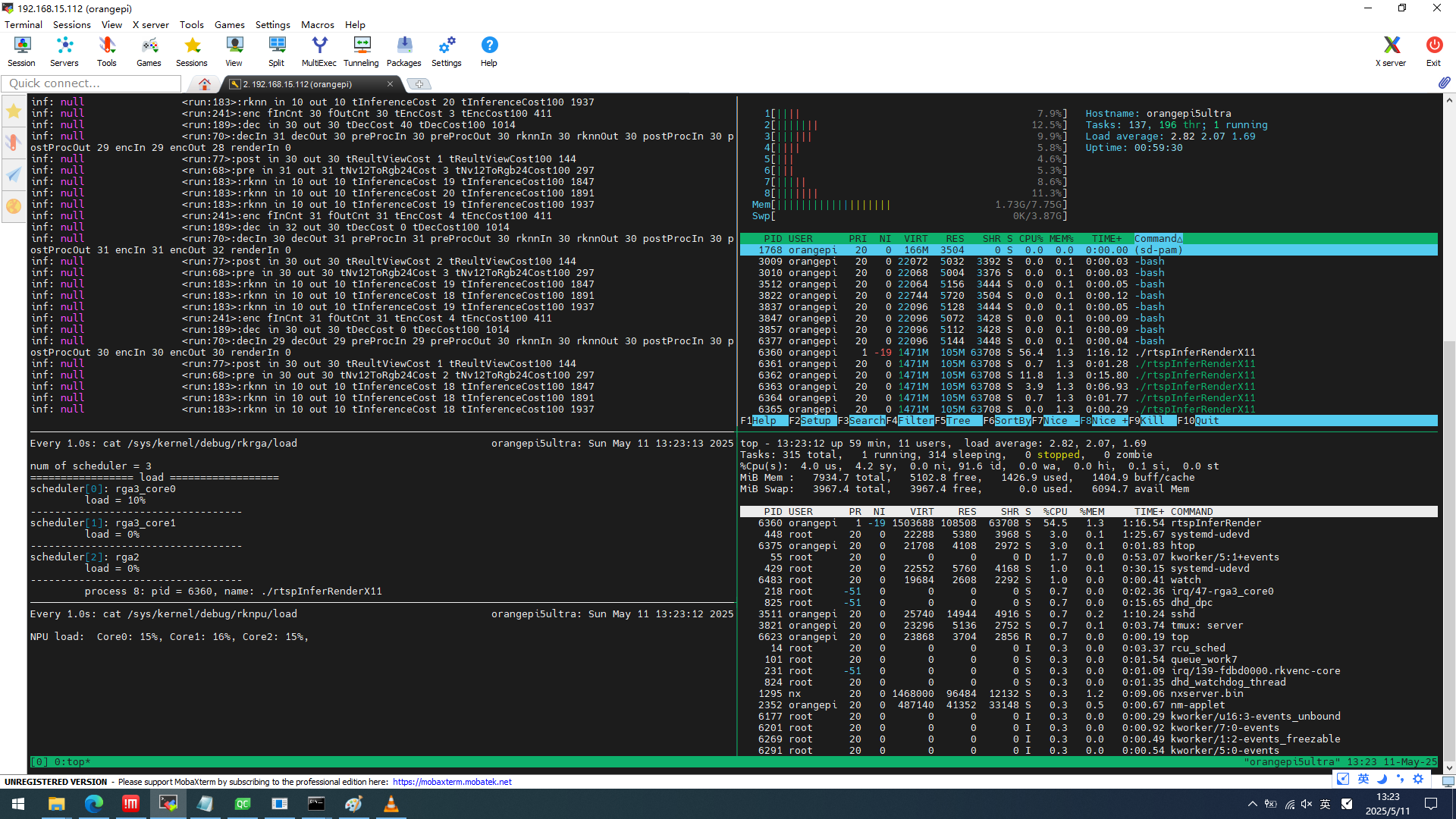
Task: Expand hidden system tray icons chevron
Action: pos(1252,804)
